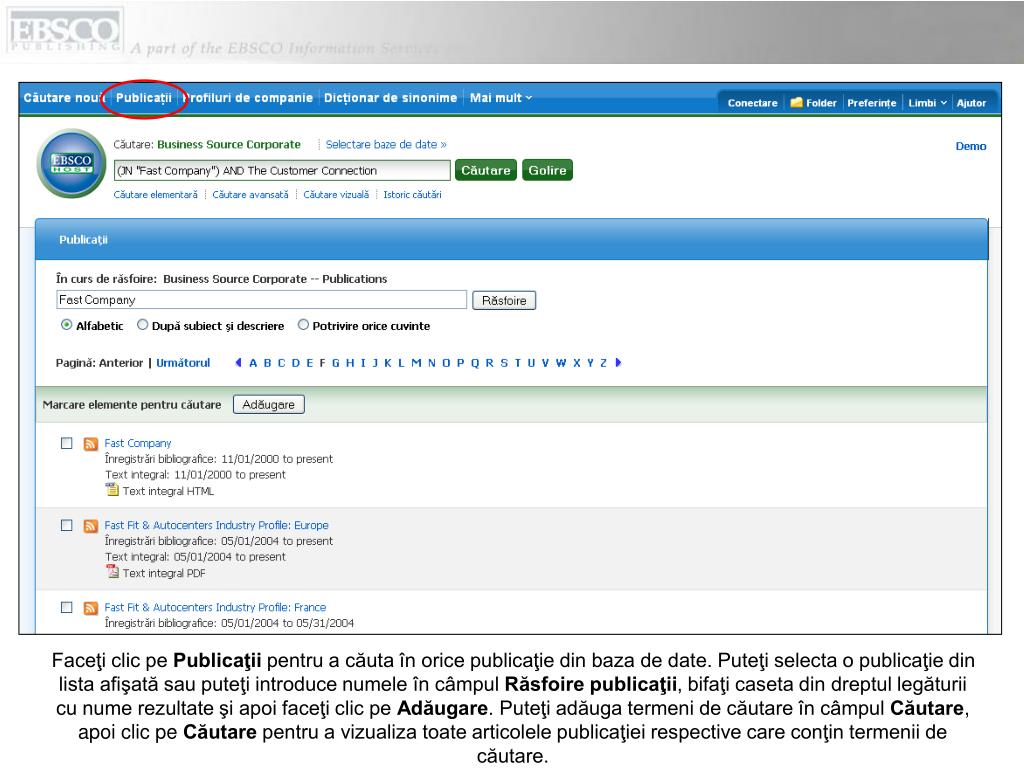Select După subiect și descriere option
1024x768 pixels.
[x=142, y=325]
